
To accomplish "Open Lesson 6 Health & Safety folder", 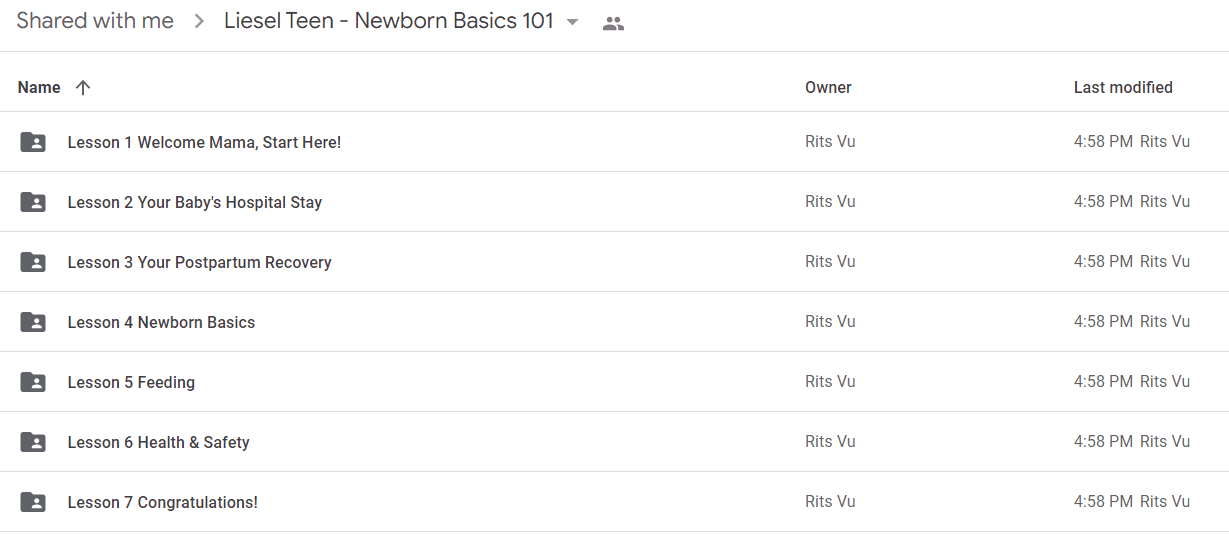I will 158,442.
